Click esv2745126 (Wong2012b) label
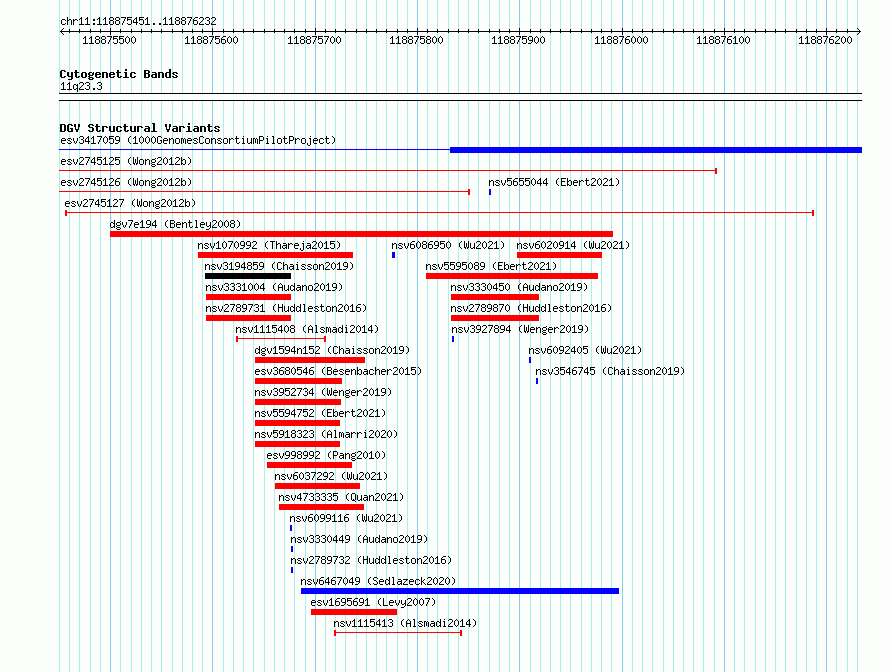This screenshot has width=890, height=672. 126,182
